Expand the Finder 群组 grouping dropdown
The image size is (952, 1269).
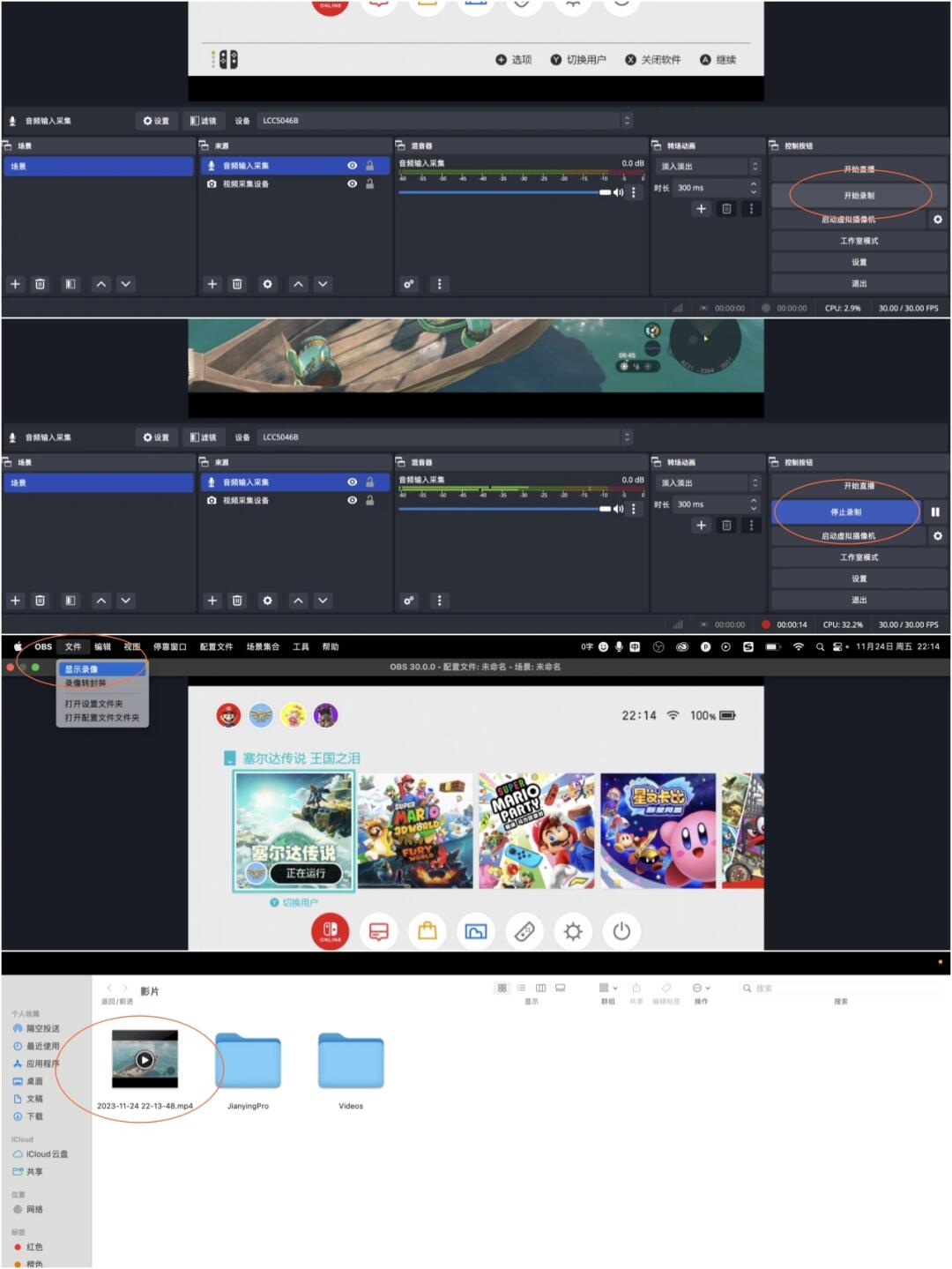tap(608, 988)
